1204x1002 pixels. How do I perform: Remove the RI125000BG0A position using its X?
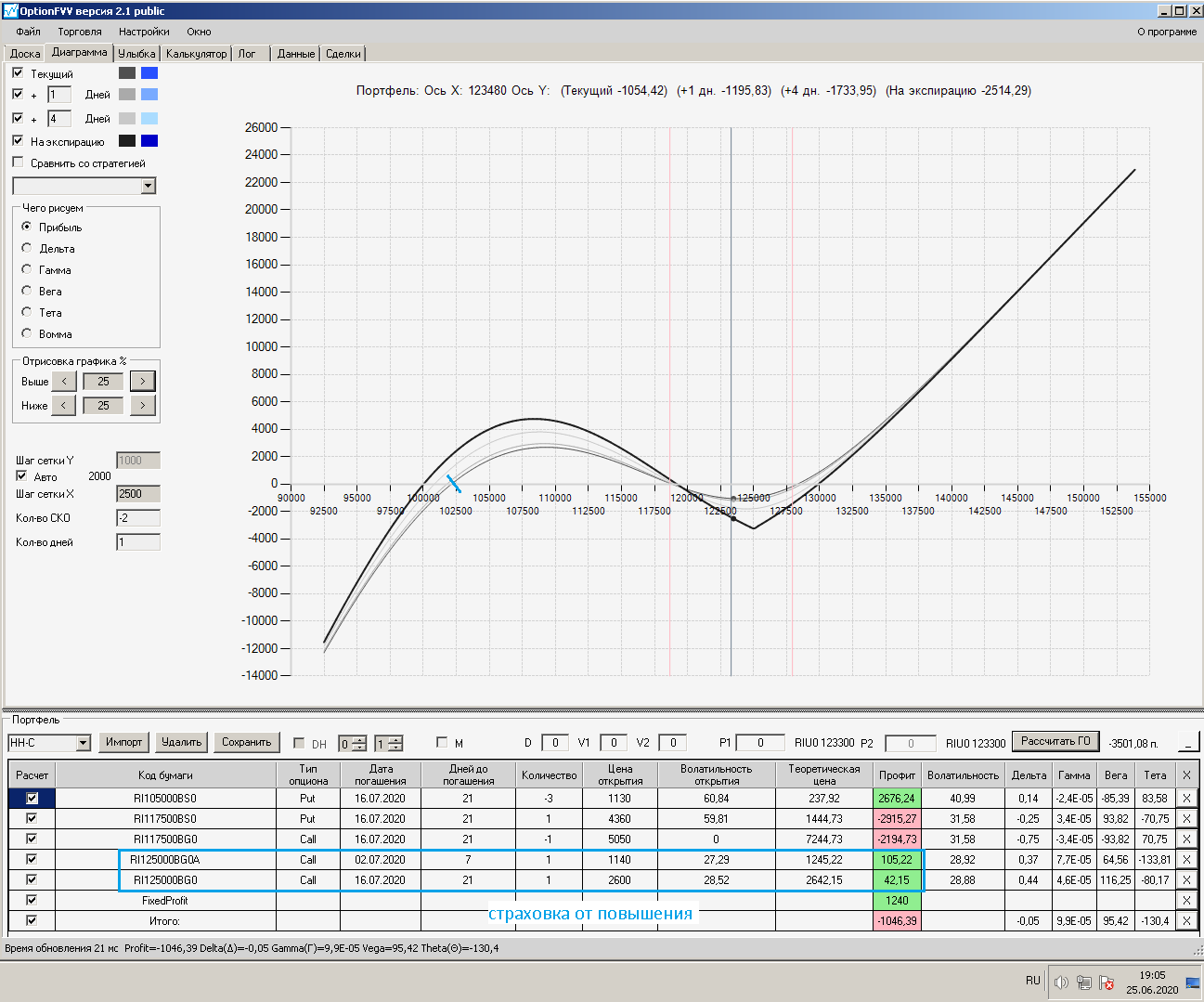[1185, 860]
